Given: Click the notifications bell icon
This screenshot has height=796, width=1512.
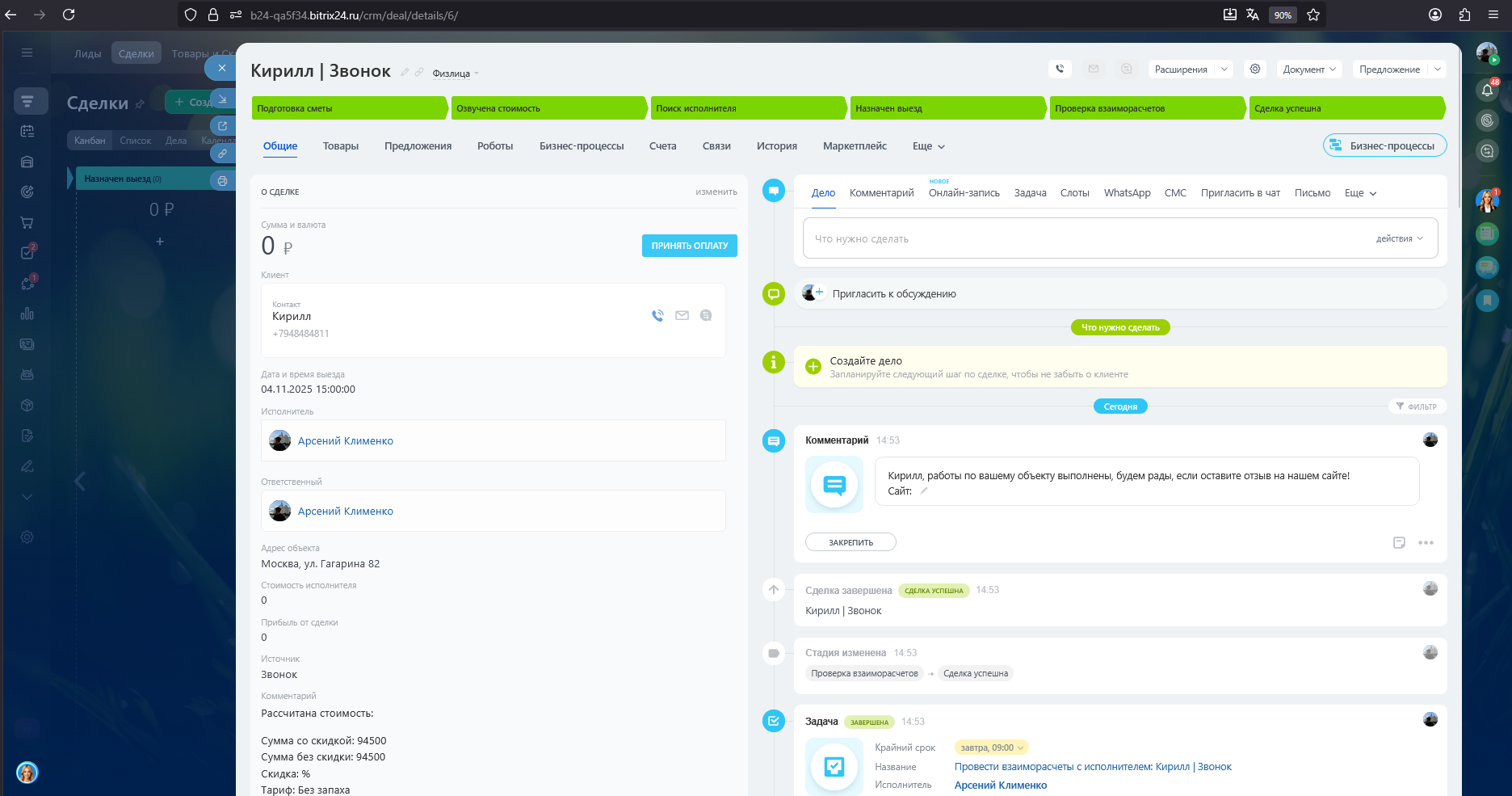Looking at the screenshot, I should click(1487, 90).
